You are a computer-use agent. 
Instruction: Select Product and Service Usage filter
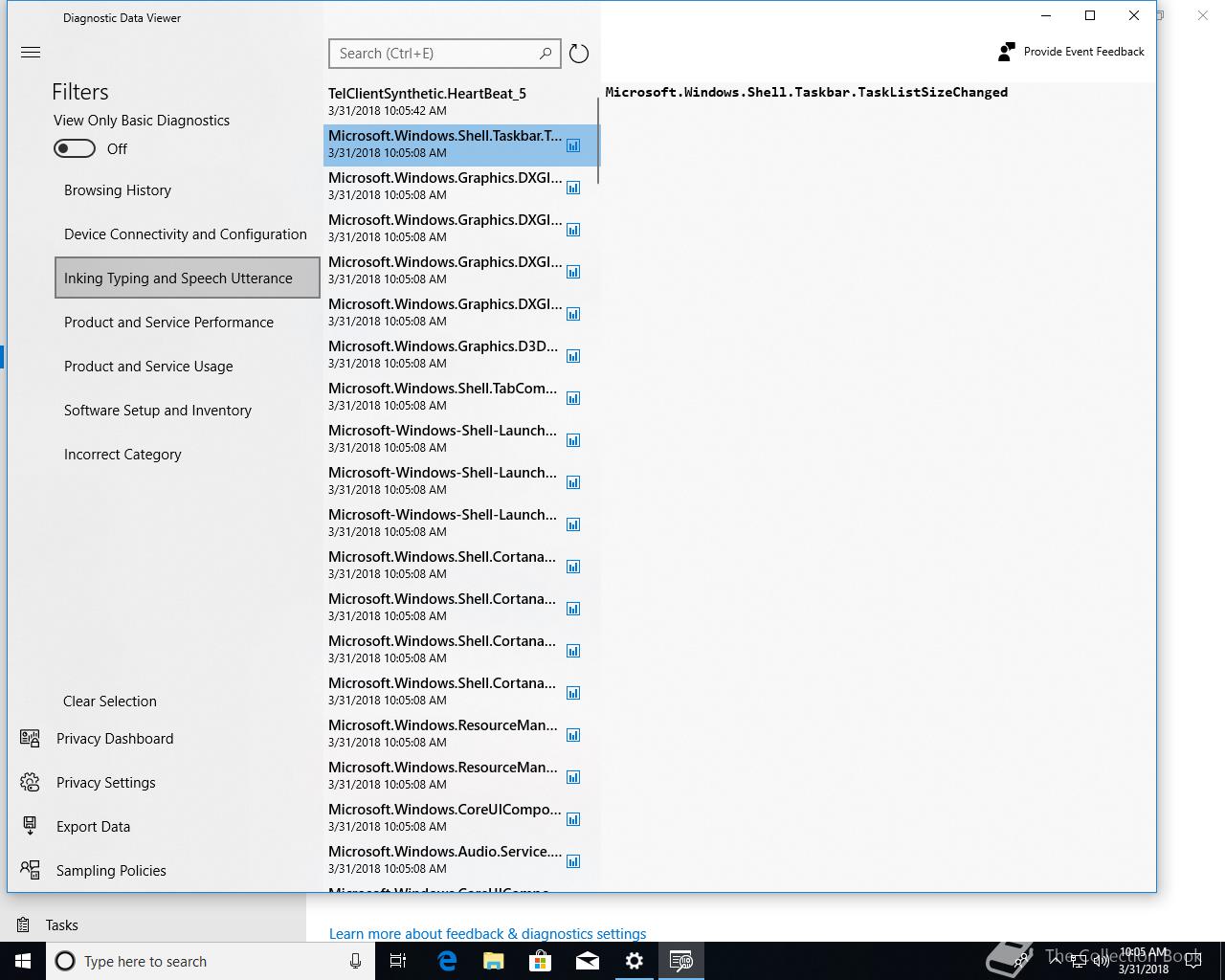pos(187,367)
